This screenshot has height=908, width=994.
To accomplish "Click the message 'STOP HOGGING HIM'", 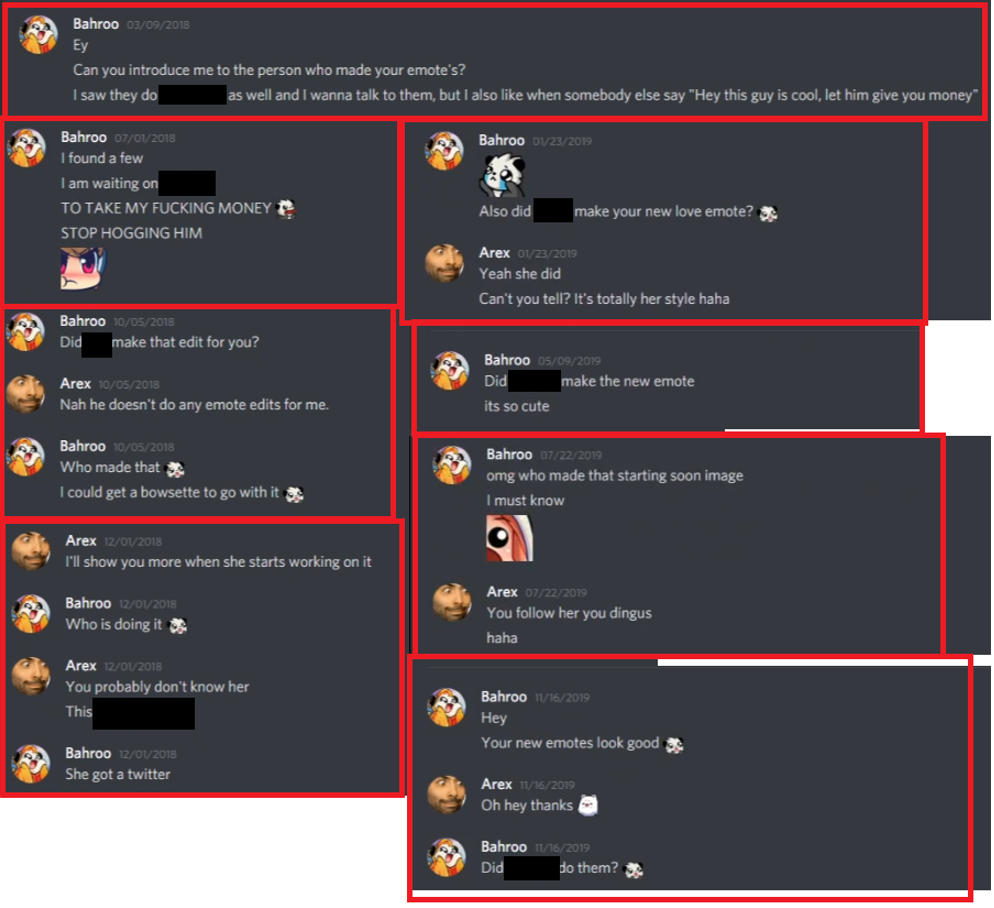I will coord(131,233).
